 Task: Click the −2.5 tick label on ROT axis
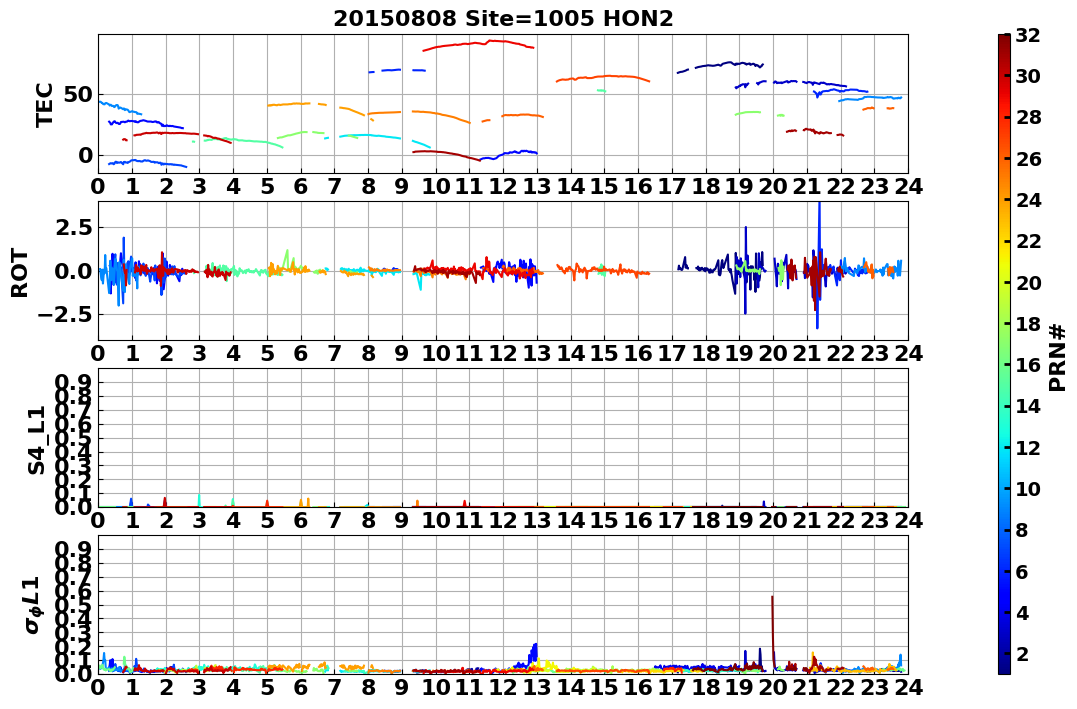66,315
